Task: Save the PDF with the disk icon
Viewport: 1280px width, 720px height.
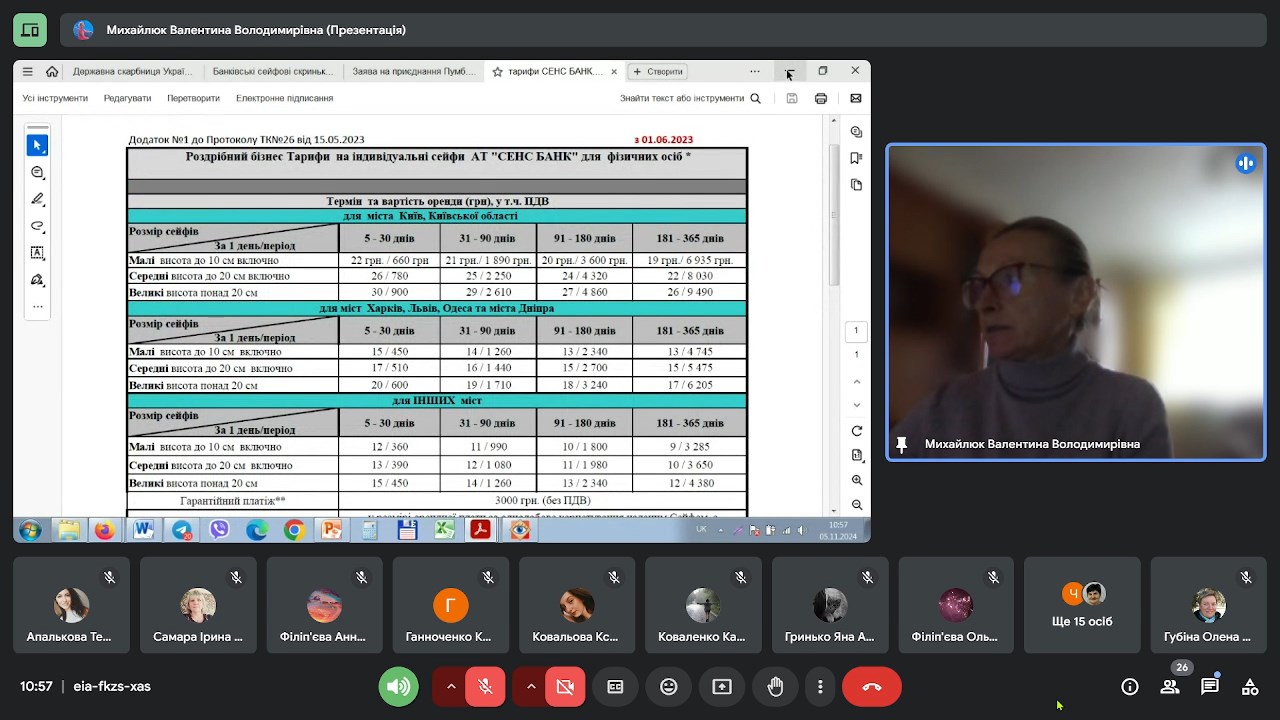Action: (792, 99)
